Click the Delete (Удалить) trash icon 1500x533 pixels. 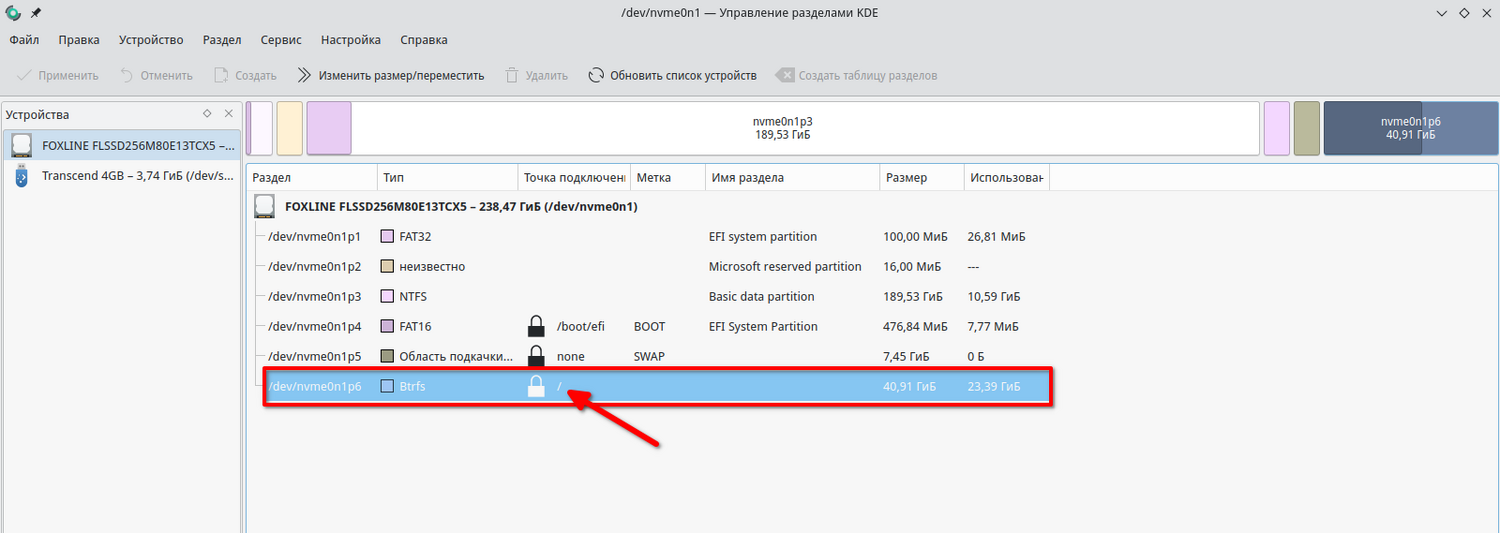[x=512, y=75]
